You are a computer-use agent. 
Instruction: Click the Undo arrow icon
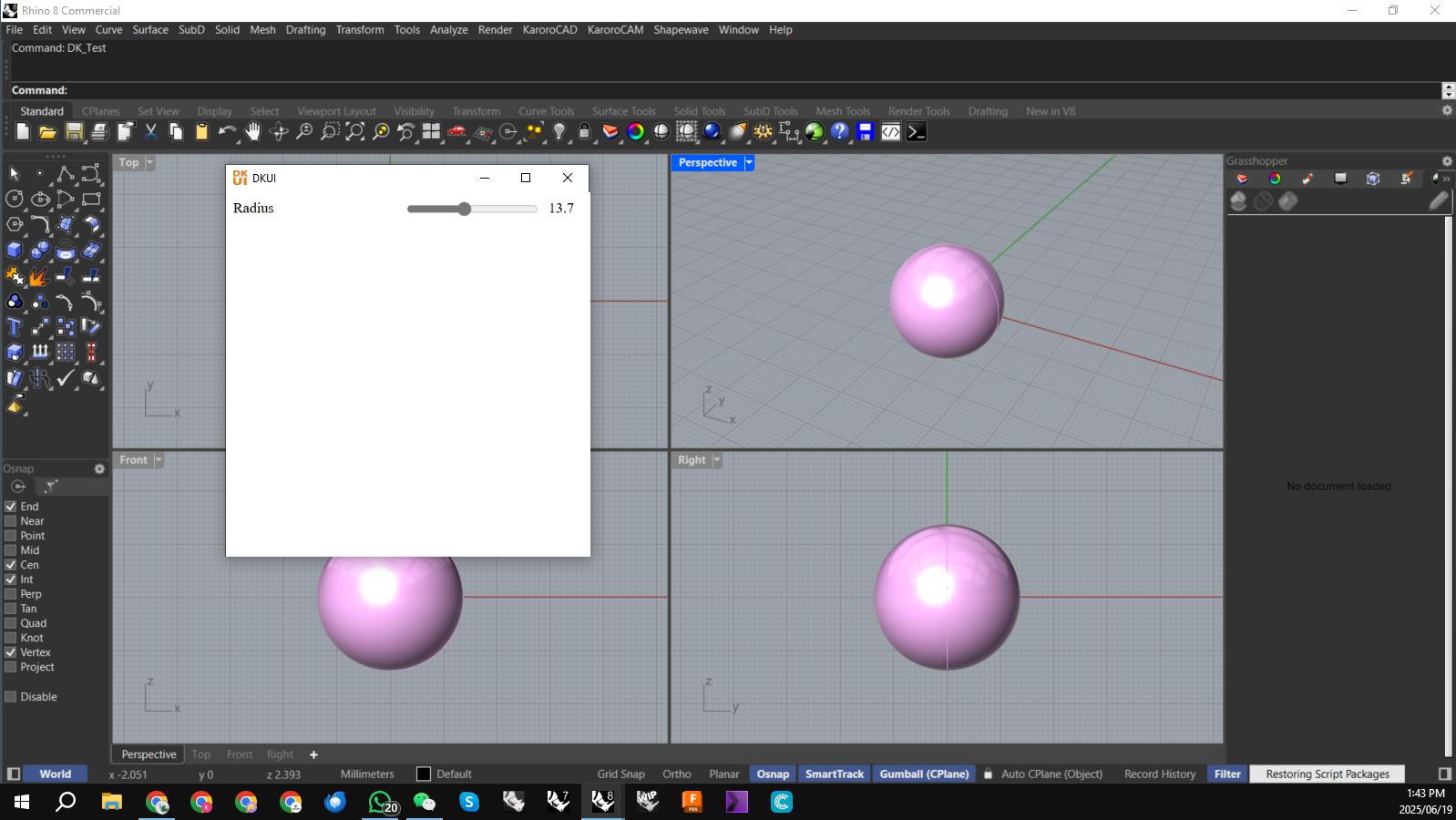tap(226, 132)
